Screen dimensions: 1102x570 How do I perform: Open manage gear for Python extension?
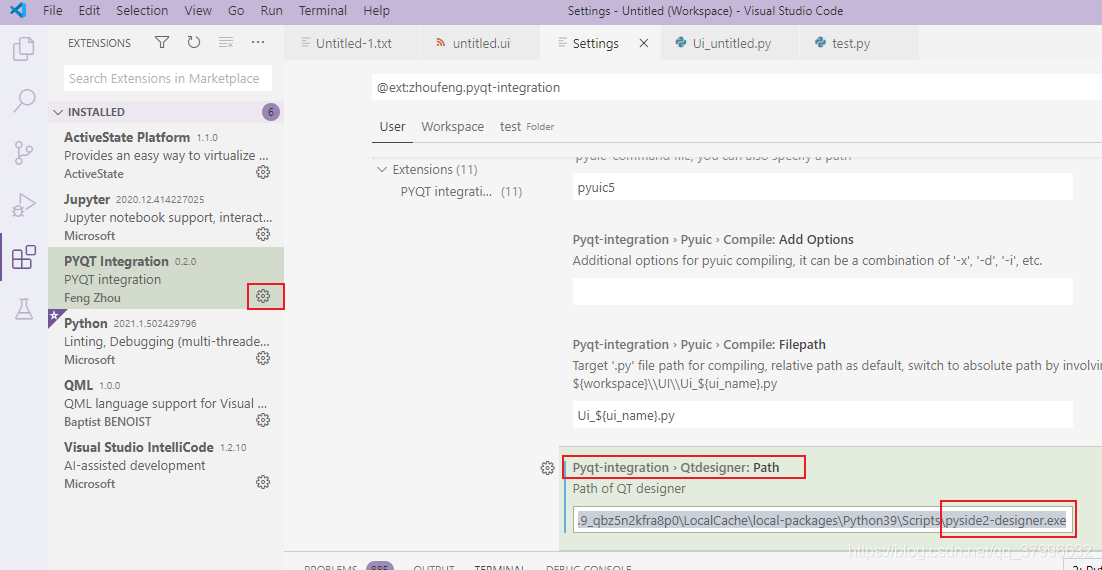263,358
